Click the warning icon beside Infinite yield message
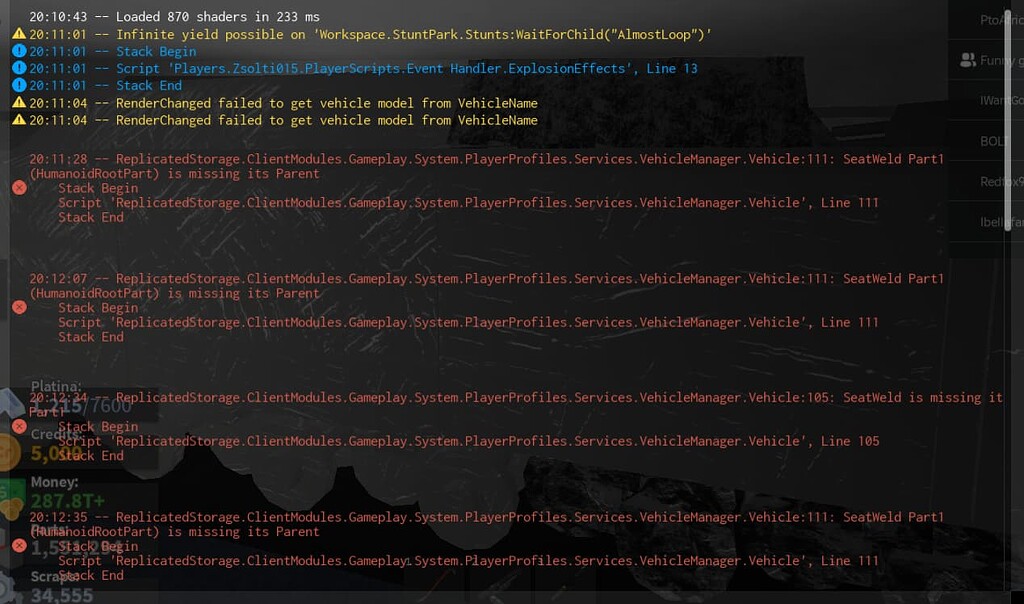The height and width of the screenshot is (604, 1024). coord(18,34)
